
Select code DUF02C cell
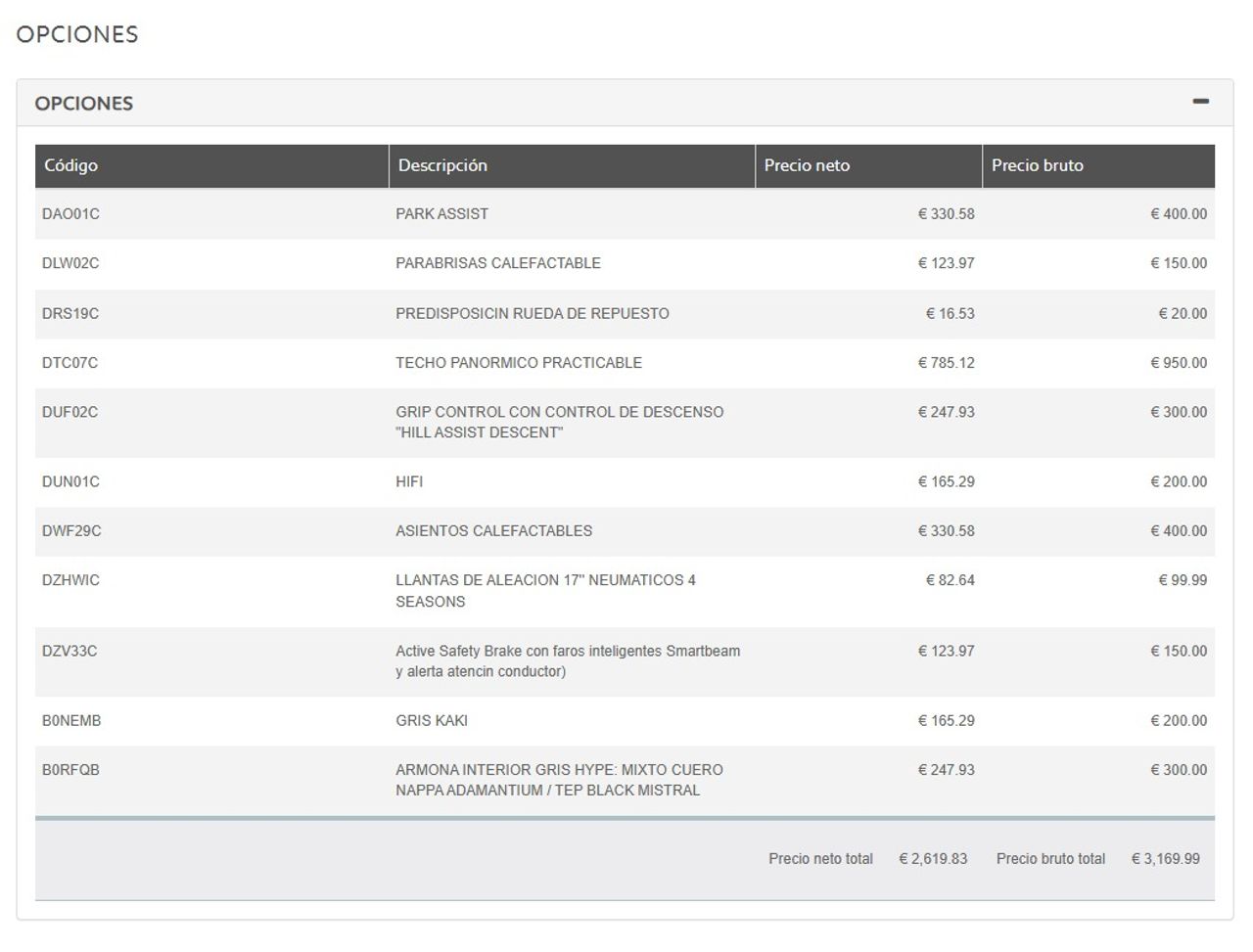[x=70, y=413]
